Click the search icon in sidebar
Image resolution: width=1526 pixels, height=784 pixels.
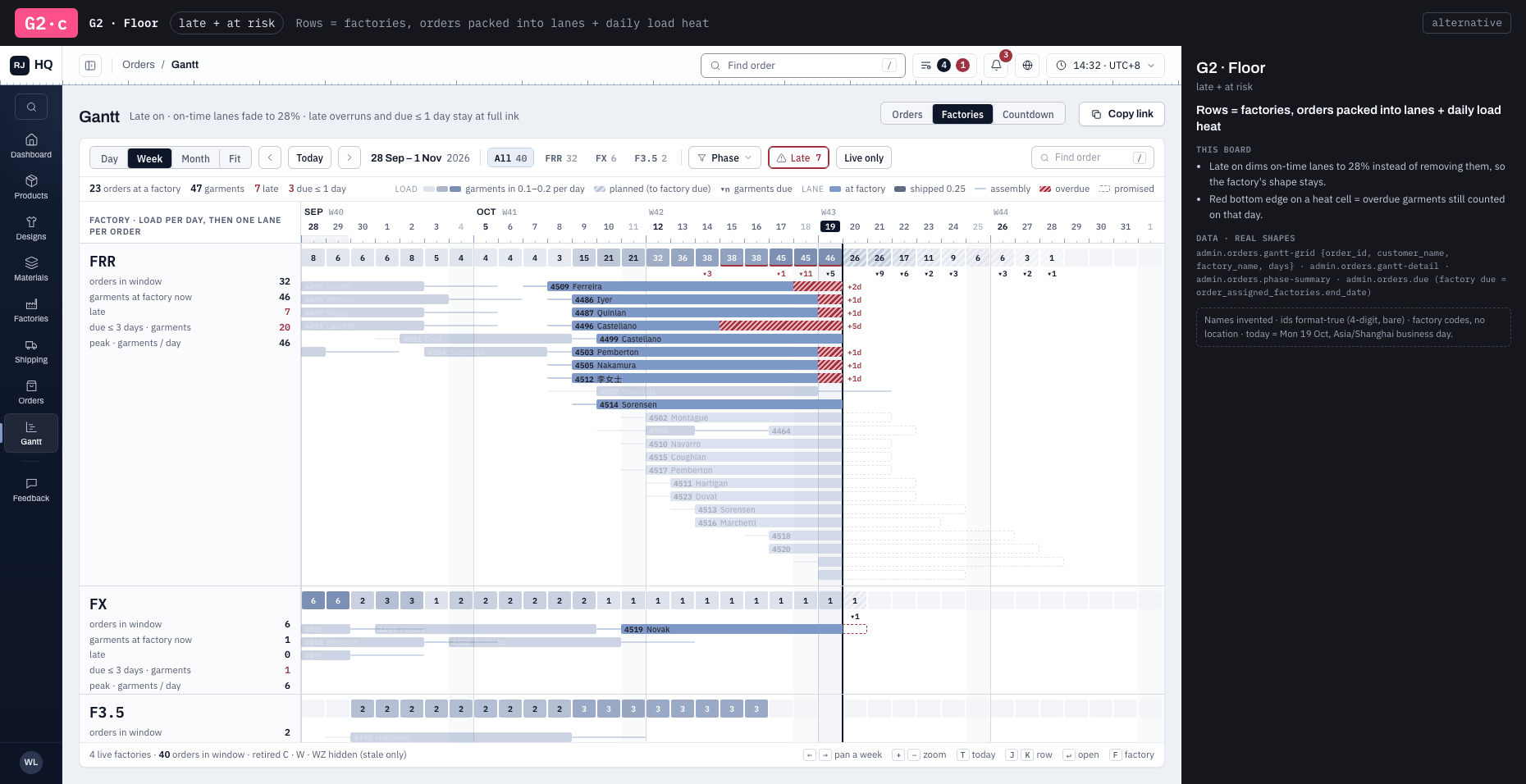(31, 107)
